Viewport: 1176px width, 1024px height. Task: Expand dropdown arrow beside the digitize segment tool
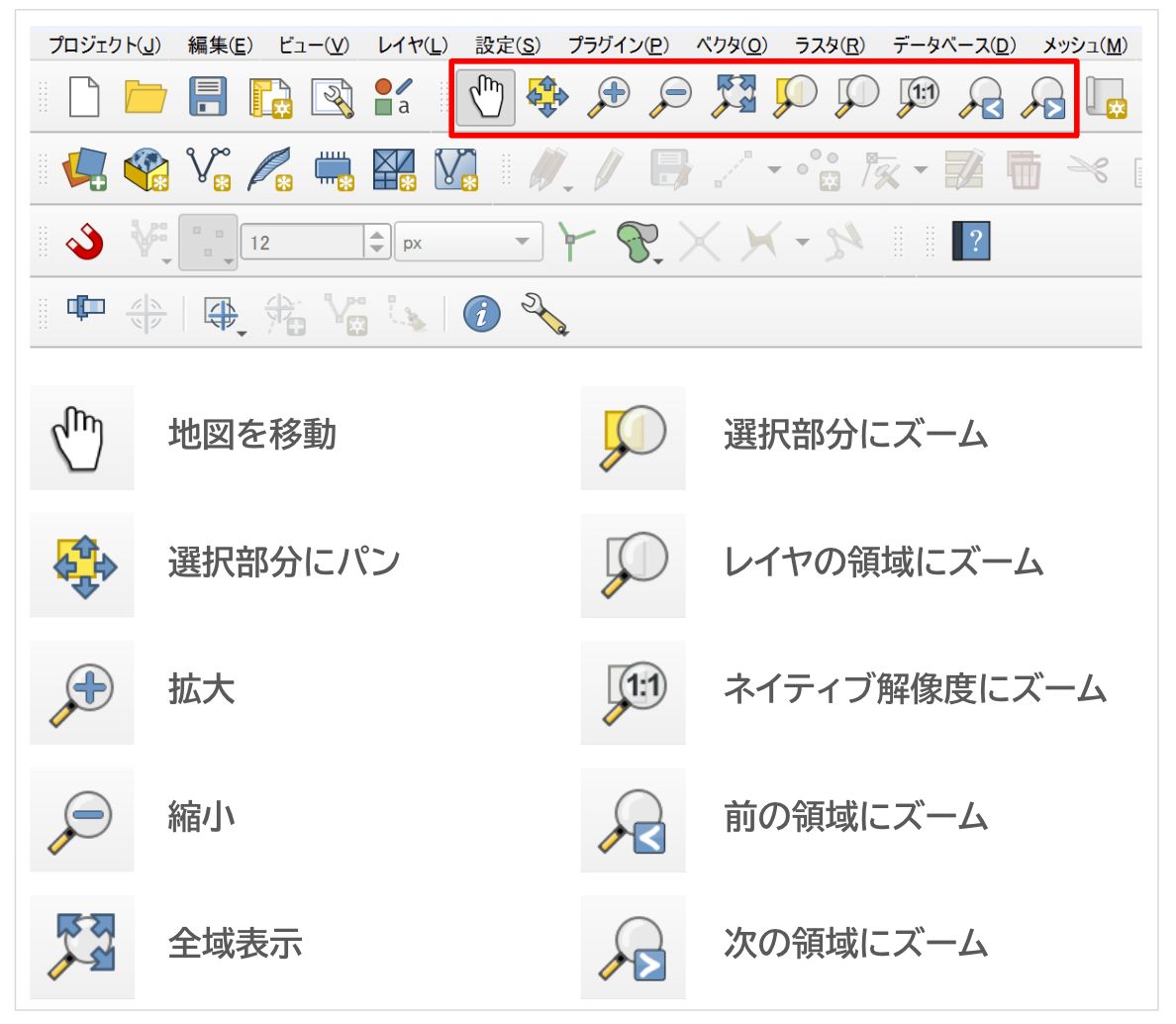tap(775, 169)
